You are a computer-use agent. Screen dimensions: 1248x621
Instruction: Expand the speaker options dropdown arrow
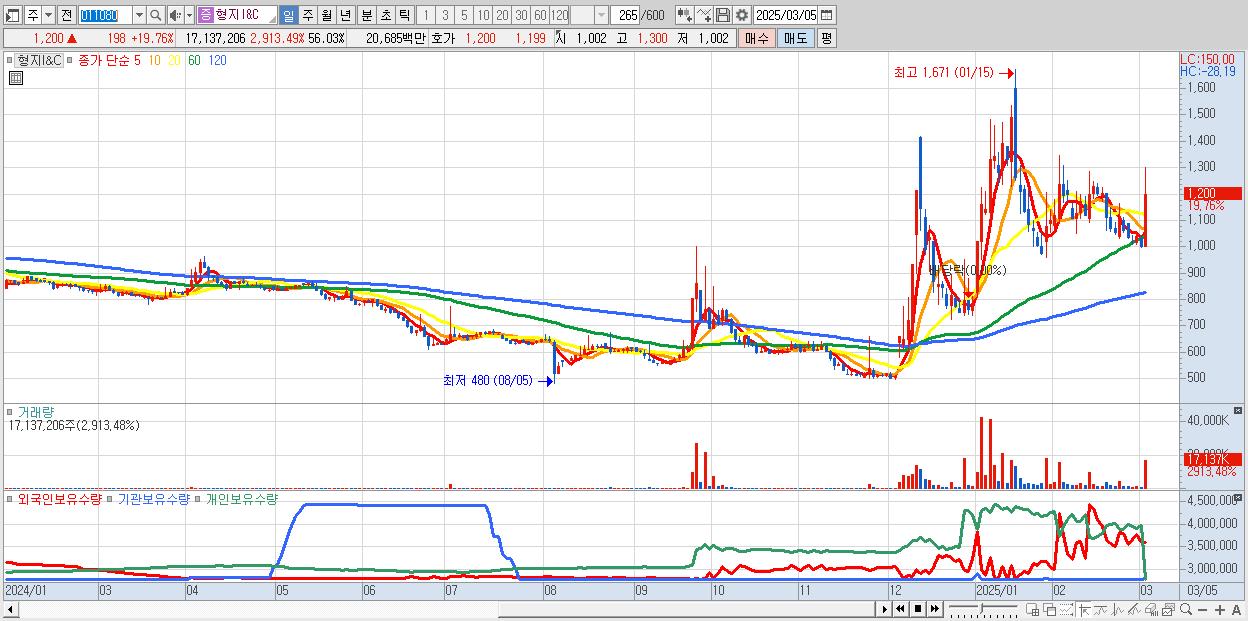pyautogui.click(x=189, y=15)
